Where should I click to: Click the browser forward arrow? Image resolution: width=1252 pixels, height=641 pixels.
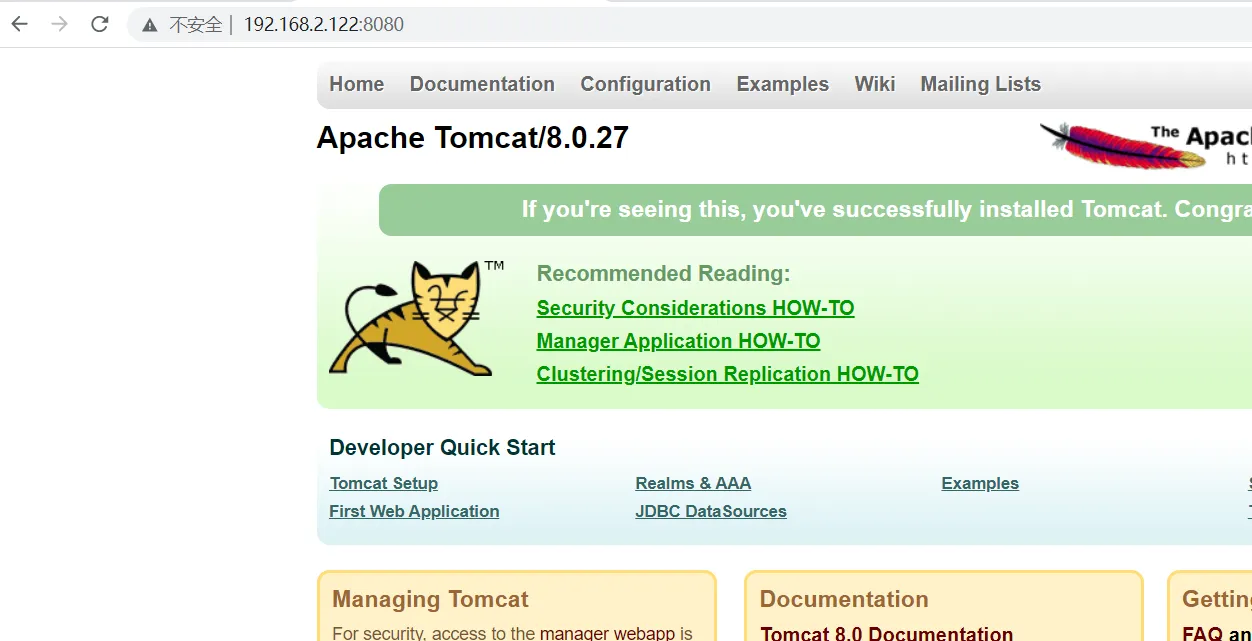tap(60, 24)
